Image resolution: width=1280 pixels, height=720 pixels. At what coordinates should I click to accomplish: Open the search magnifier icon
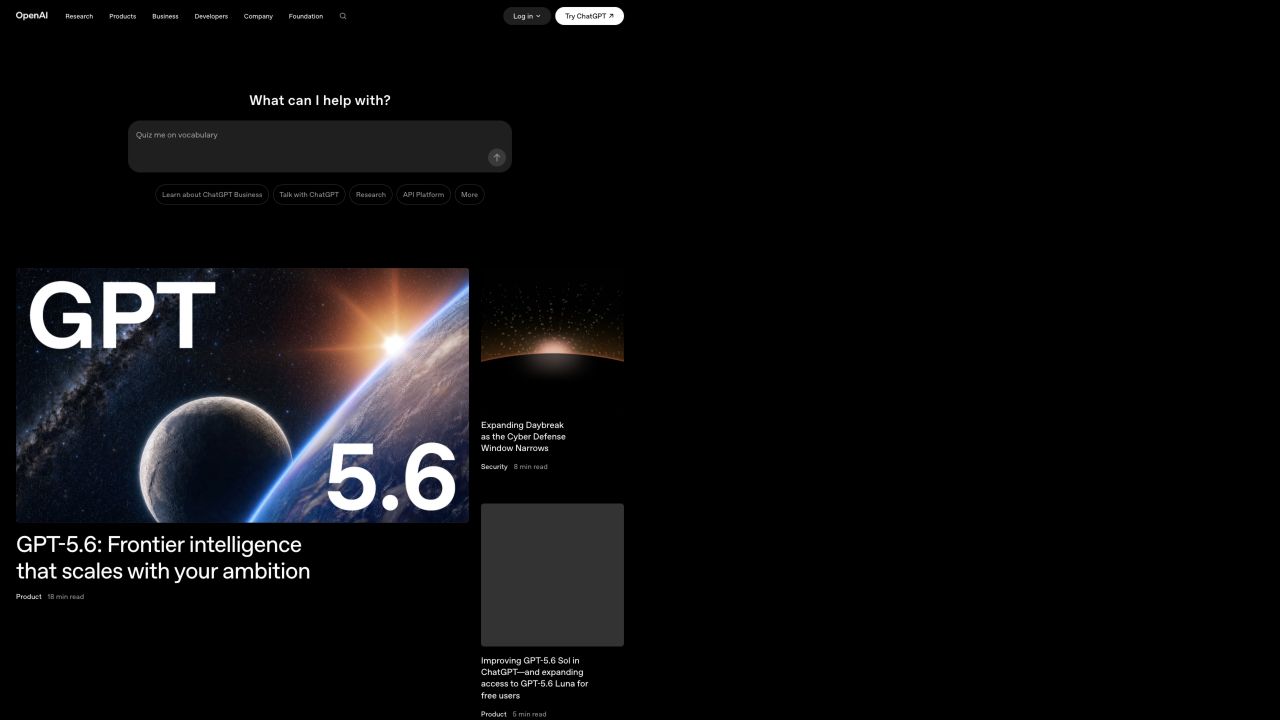tap(343, 16)
